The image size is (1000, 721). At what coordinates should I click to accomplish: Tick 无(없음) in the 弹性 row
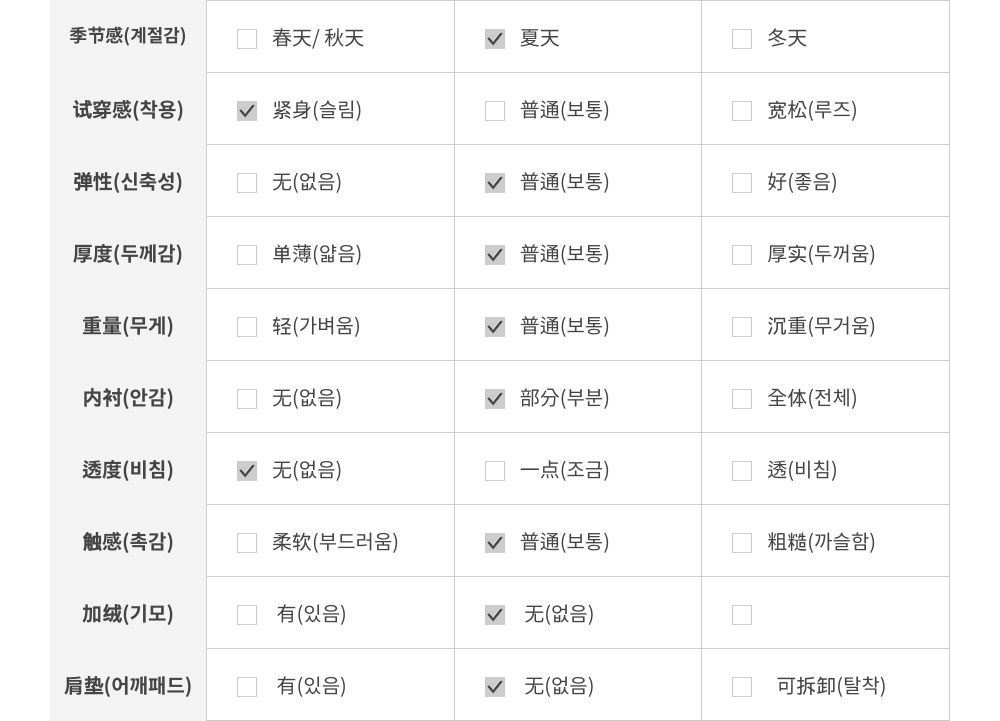pos(247,183)
